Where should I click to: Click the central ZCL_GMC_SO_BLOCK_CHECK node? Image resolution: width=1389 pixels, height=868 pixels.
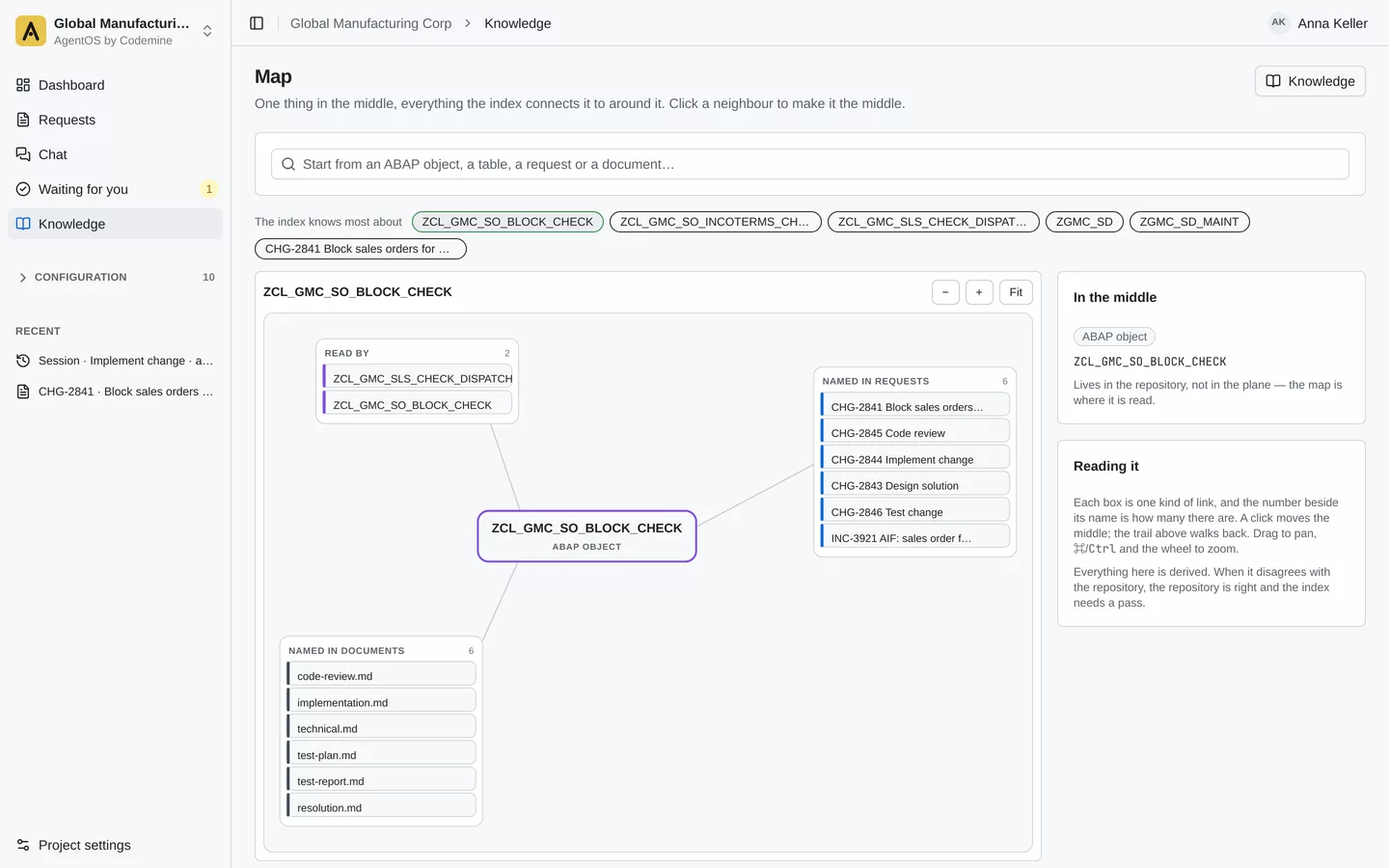(586, 536)
